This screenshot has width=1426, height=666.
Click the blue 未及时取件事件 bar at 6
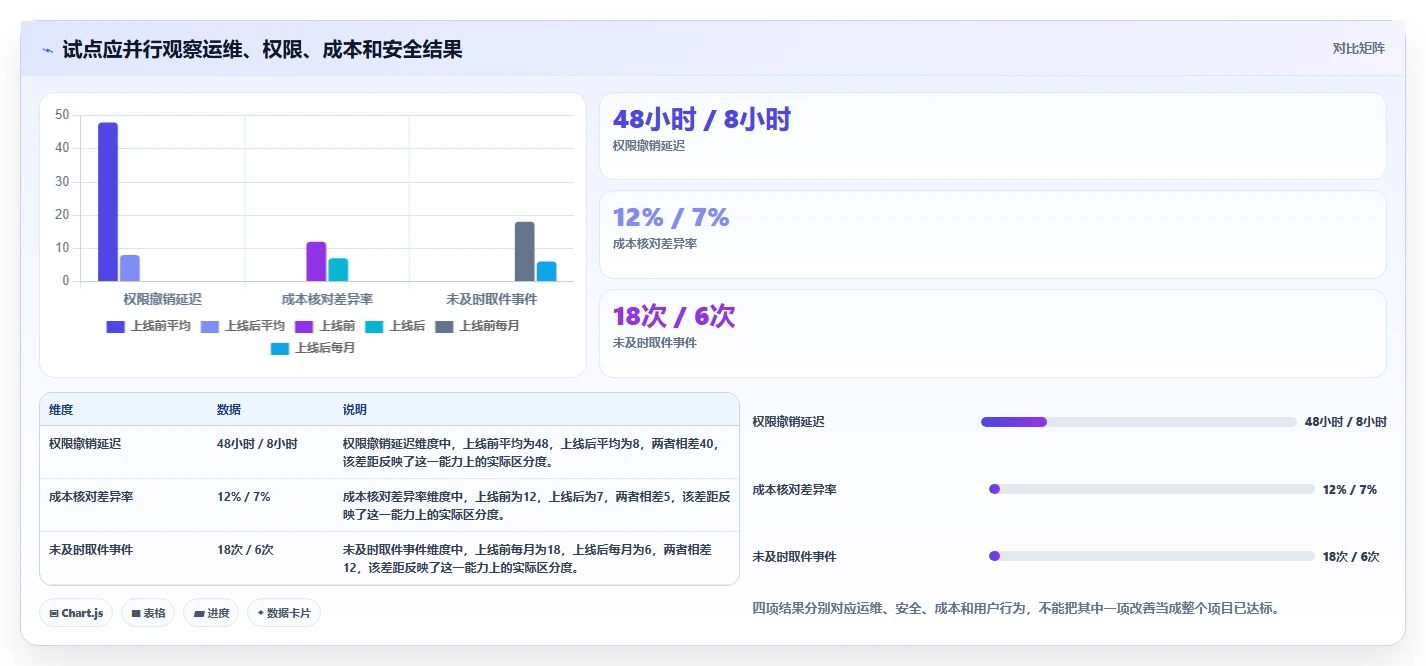[546, 271]
